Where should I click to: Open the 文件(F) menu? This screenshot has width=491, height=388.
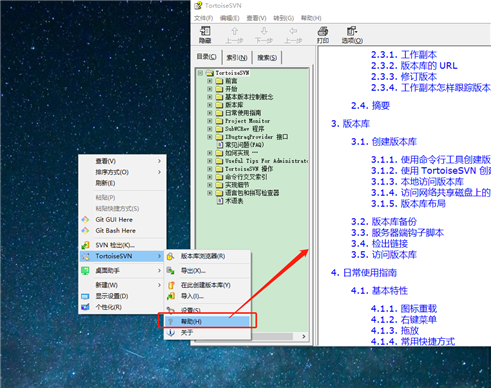(x=204, y=18)
